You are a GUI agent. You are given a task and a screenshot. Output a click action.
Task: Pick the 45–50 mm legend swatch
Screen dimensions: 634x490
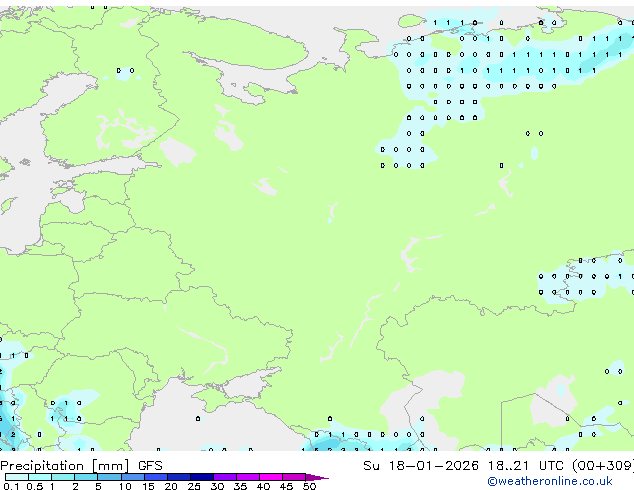[294, 477]
